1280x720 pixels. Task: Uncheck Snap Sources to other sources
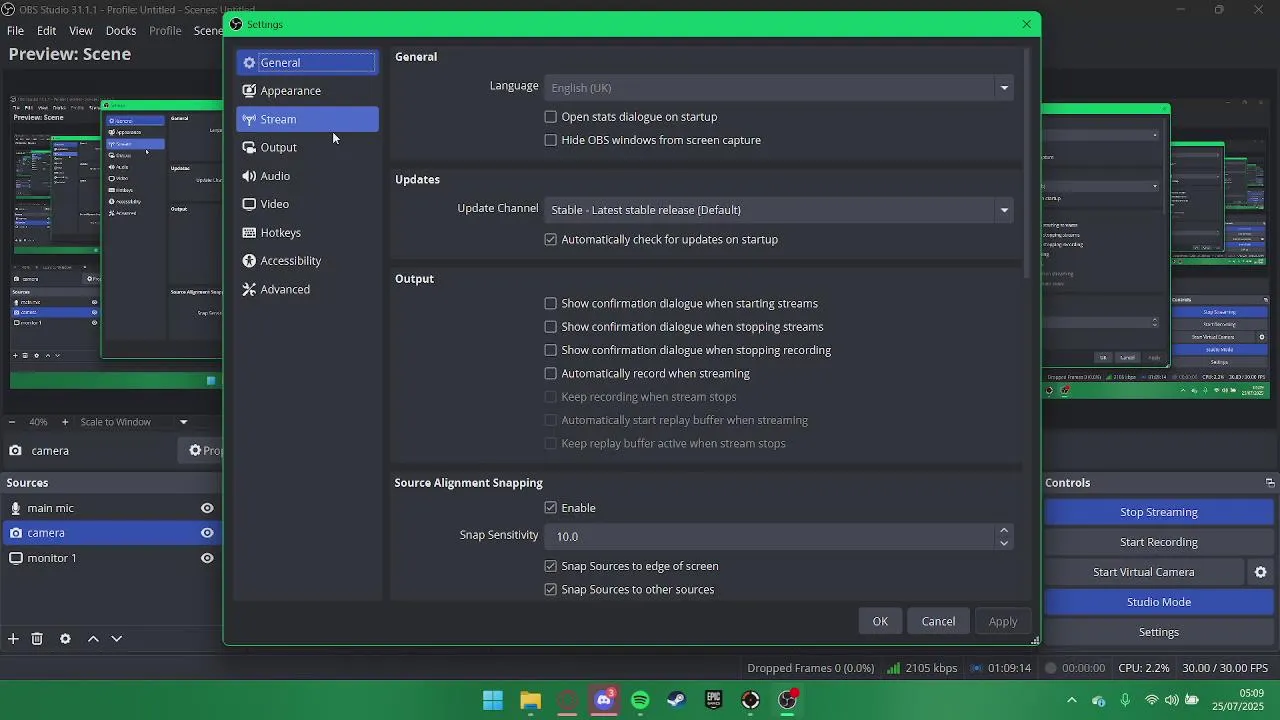pos(550,590)
